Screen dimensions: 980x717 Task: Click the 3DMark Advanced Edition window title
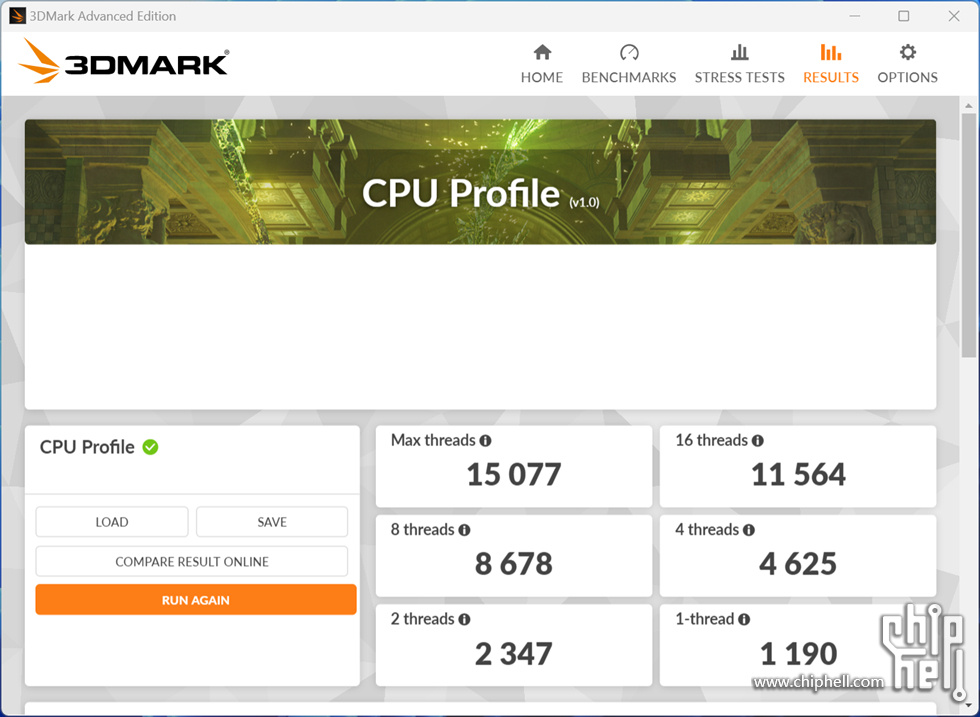point(102,16)
